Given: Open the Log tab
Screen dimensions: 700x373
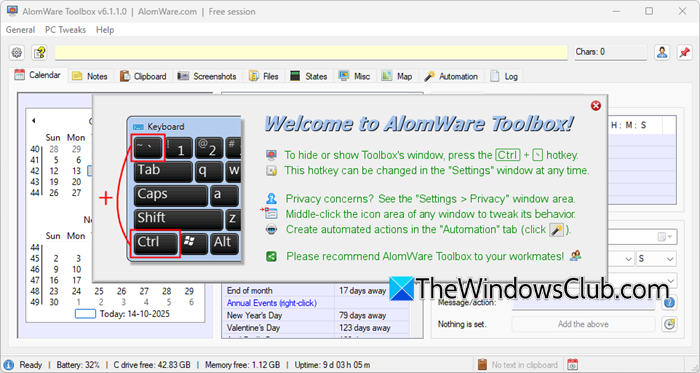Looking at the screenshot, I should [504, 76].
